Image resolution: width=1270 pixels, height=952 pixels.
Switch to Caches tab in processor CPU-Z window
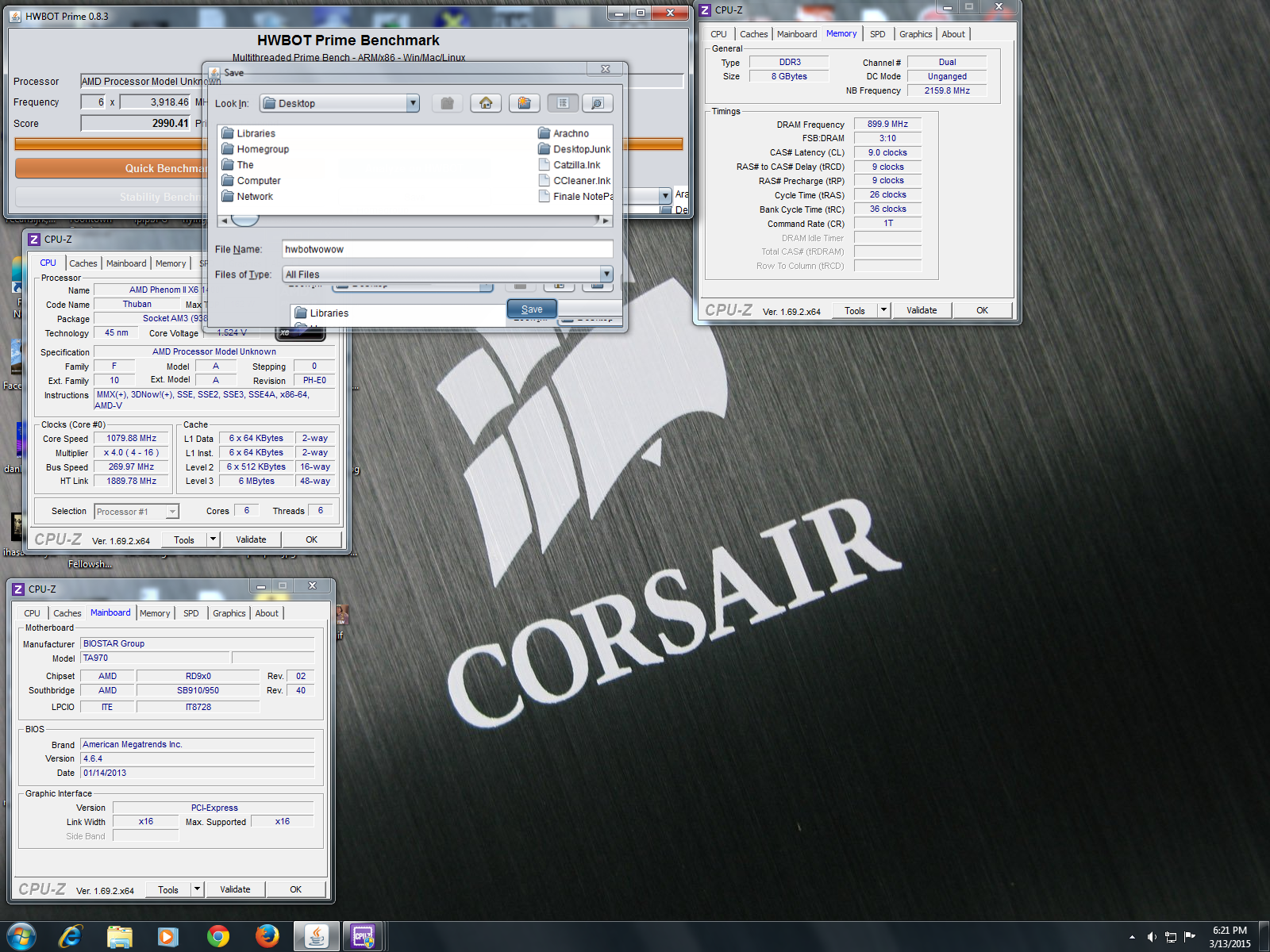pos(83,263)
